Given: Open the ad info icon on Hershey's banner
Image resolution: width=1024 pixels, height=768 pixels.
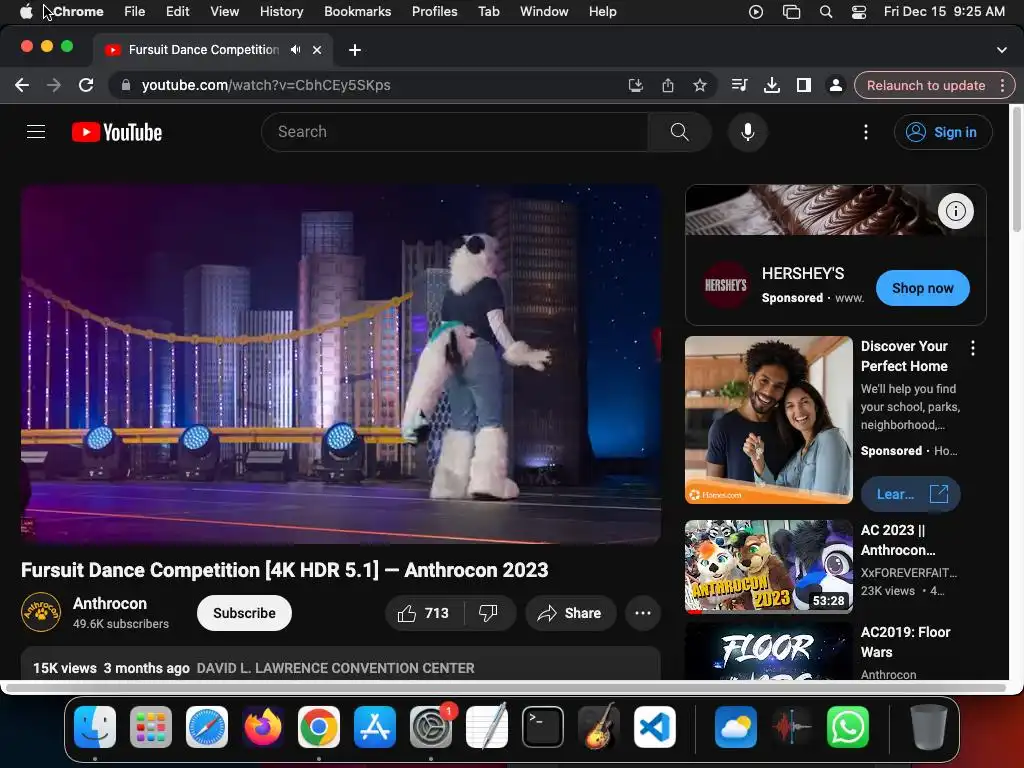Looking at the screenshot, I should (956, 211).
